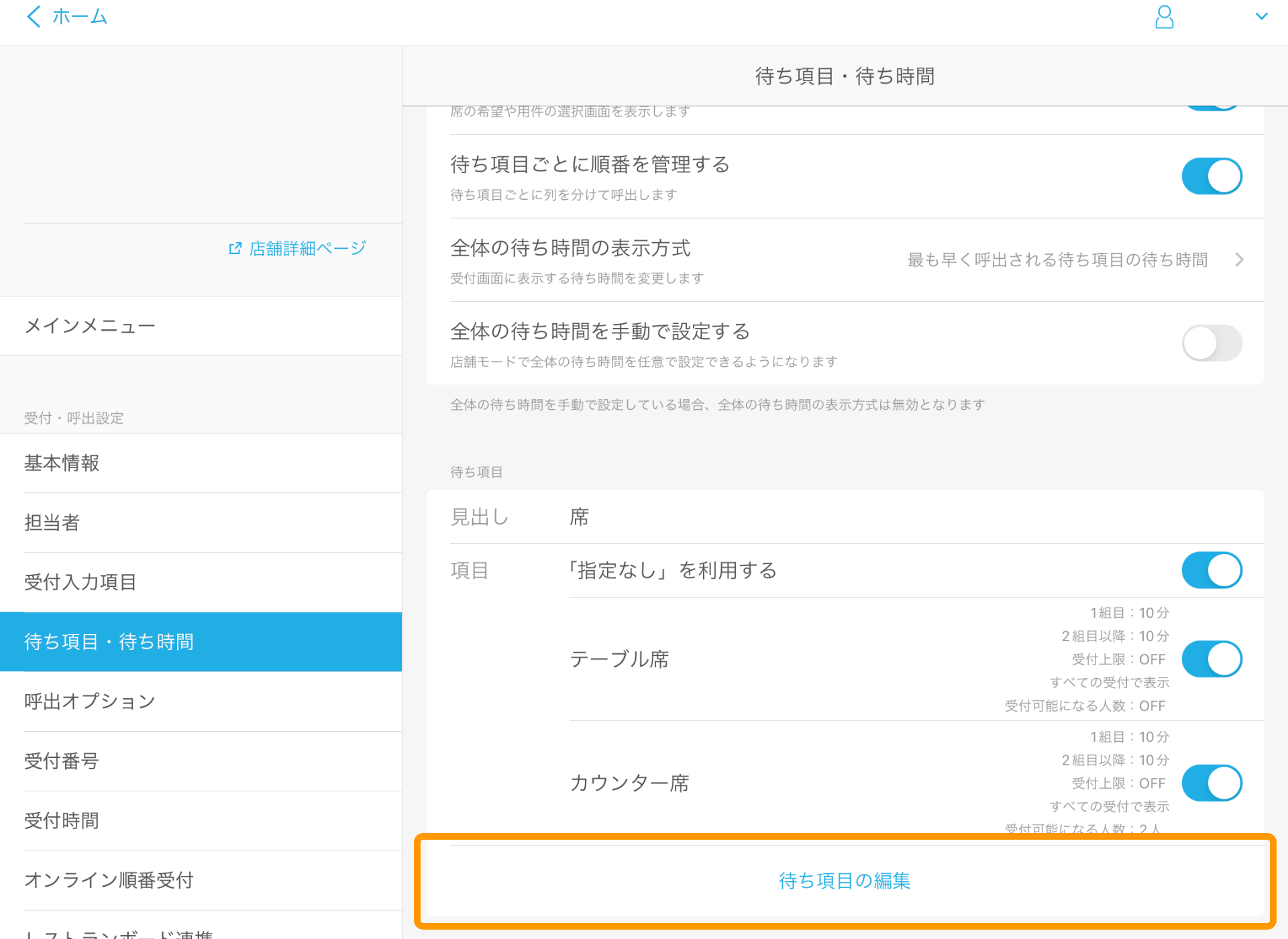Open 全体の待ち時間の表示方式 chevron
The width and height of the screenshot is (1288, 939).
[x=1240, y=260]
